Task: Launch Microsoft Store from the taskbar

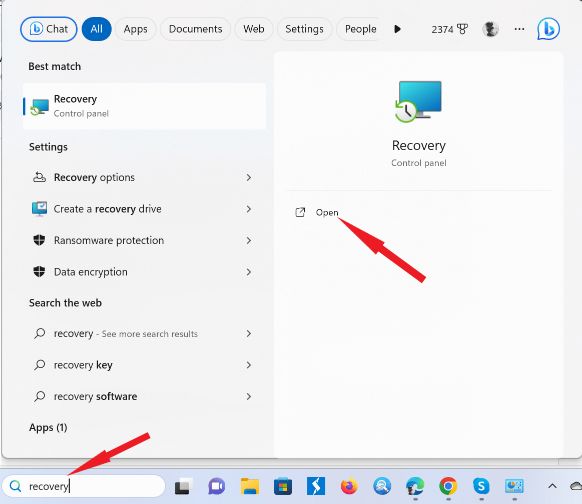Action: (283, 486)
